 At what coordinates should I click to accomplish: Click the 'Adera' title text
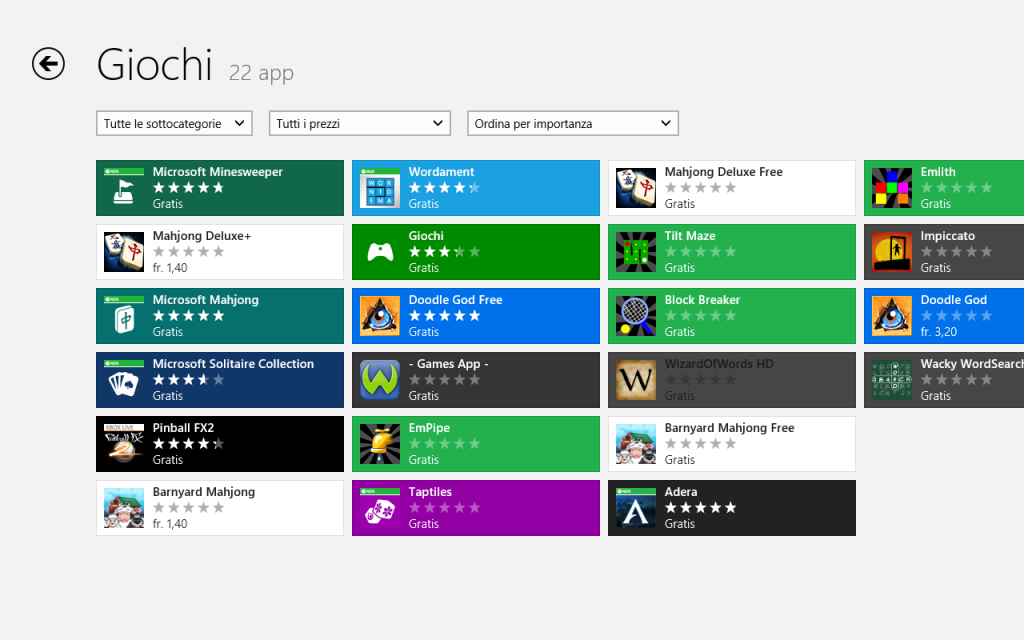coord(681,492)
